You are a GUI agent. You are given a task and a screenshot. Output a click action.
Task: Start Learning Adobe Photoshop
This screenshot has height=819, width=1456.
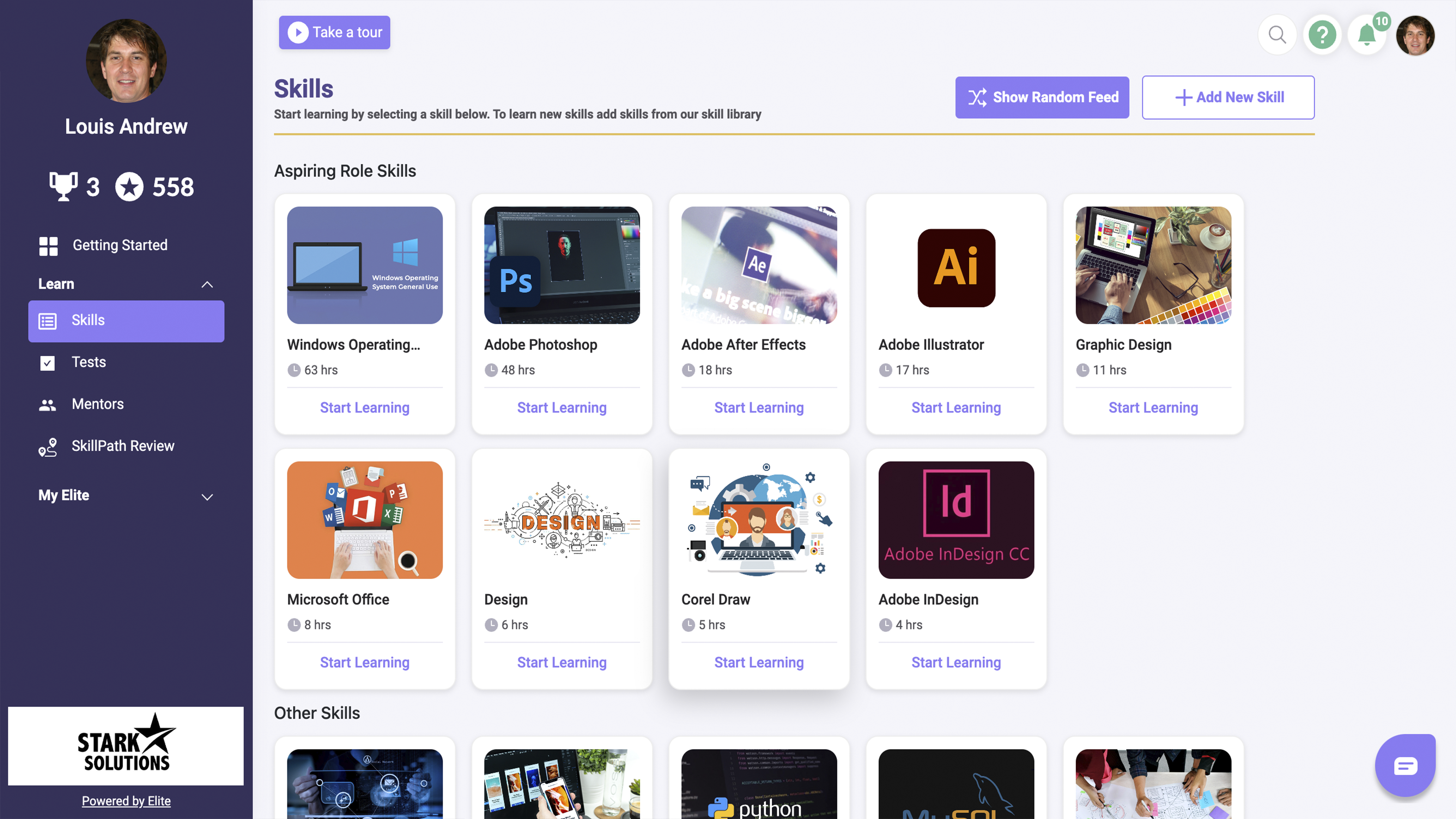pyautogui.click(x=561, y=407)
